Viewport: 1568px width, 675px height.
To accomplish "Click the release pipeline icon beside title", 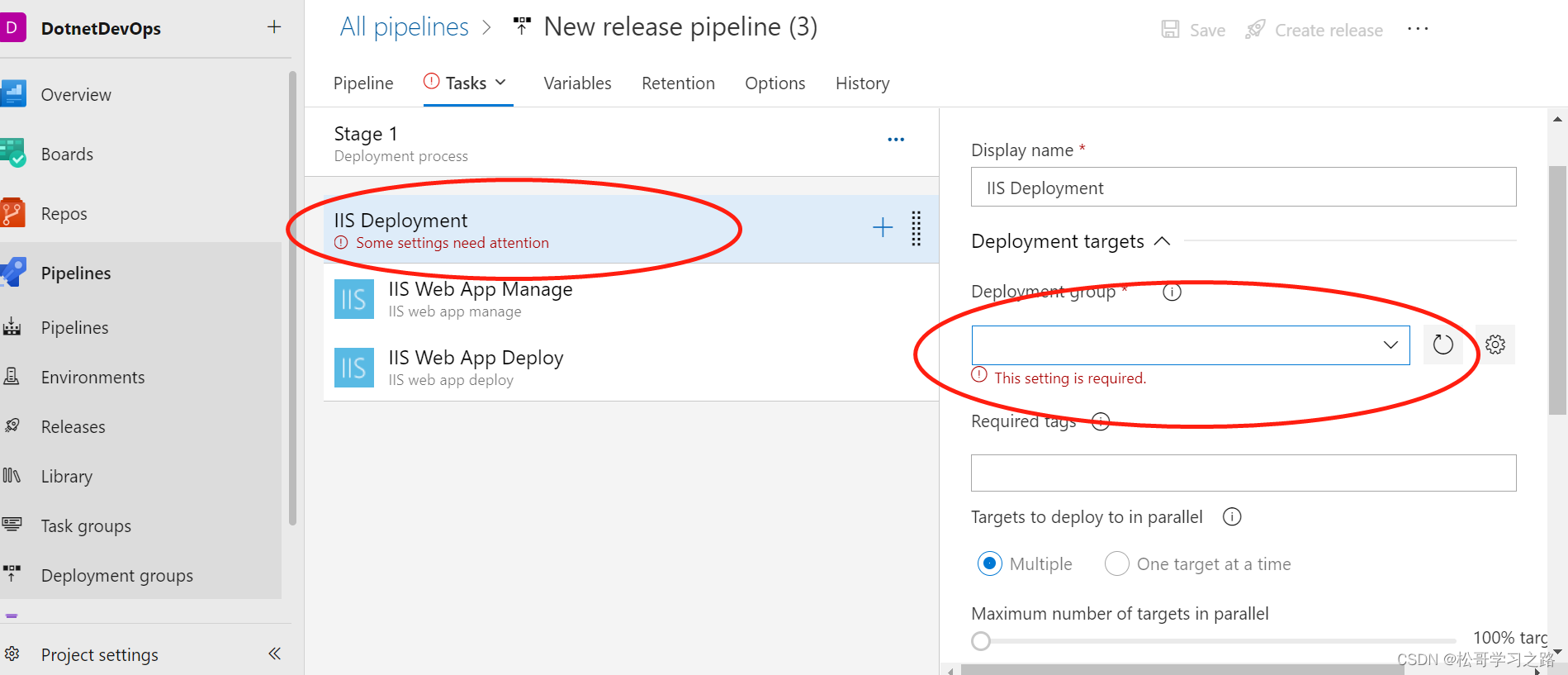I will pos(522,26).
